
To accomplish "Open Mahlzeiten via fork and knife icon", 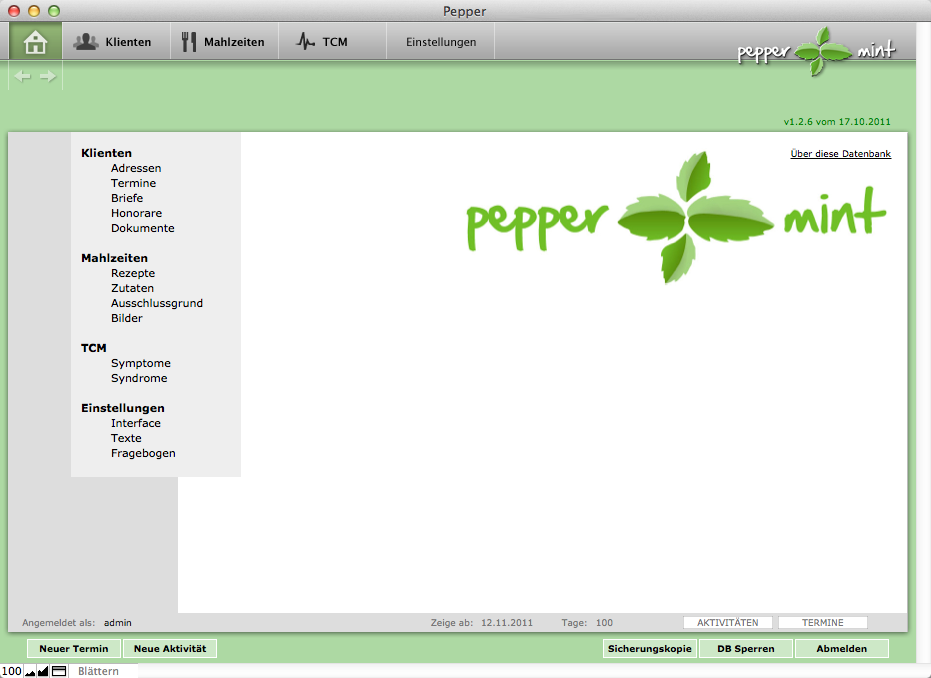I will click(190, 42).
